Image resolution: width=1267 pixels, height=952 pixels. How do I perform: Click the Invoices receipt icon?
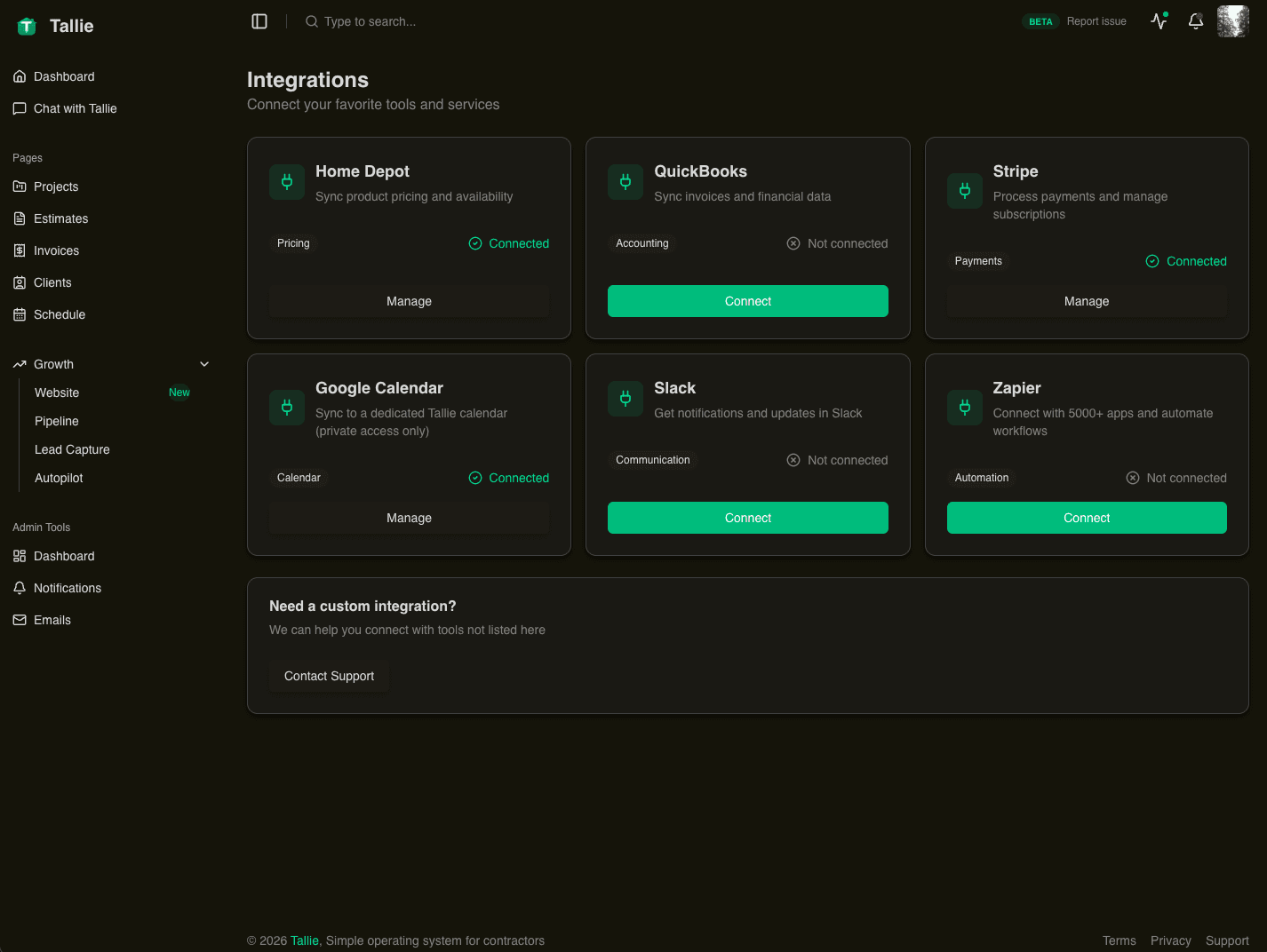(20, 250)
